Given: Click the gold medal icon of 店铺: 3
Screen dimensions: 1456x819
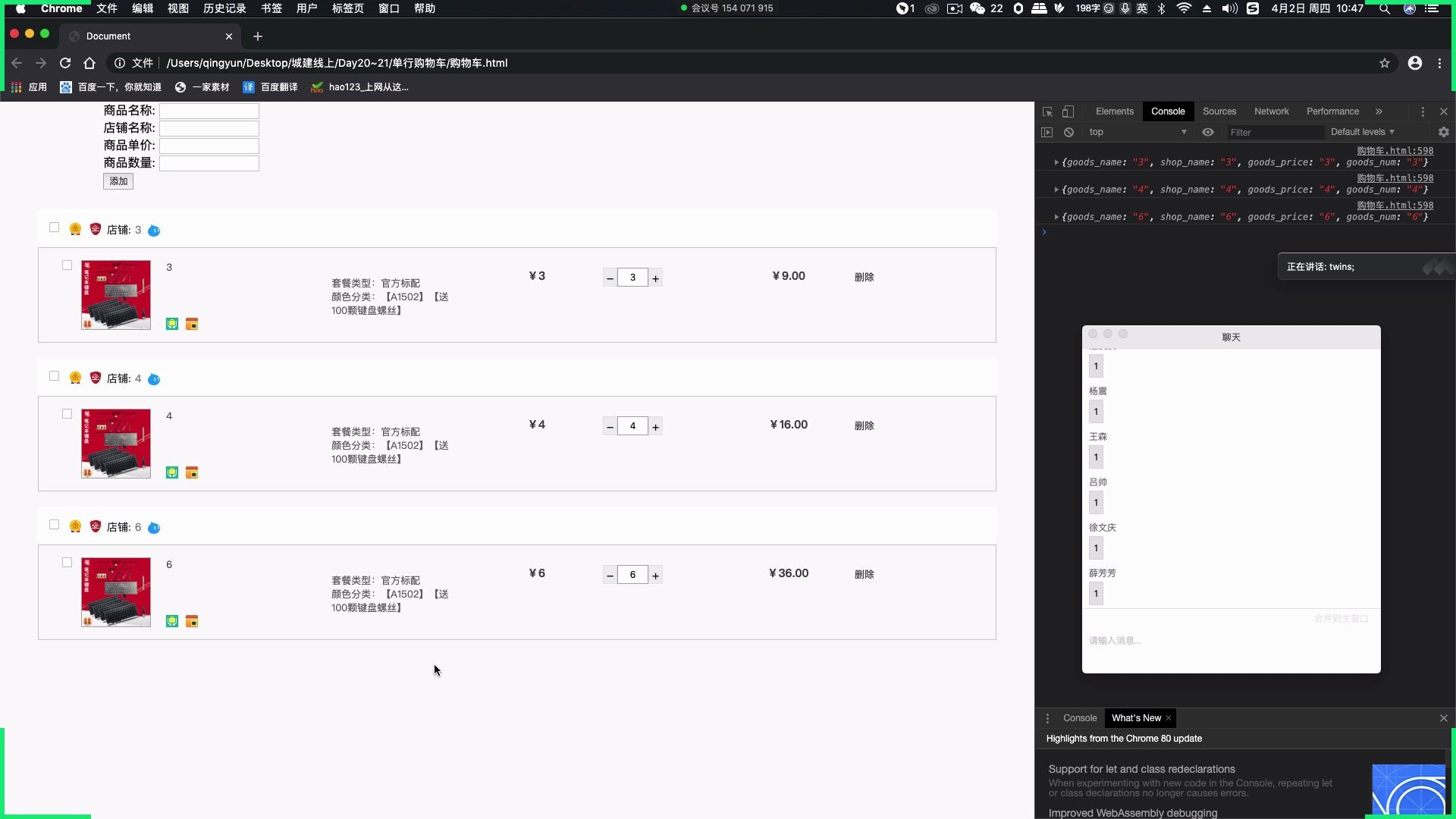Looking at the screenshot, I should 75,229.
